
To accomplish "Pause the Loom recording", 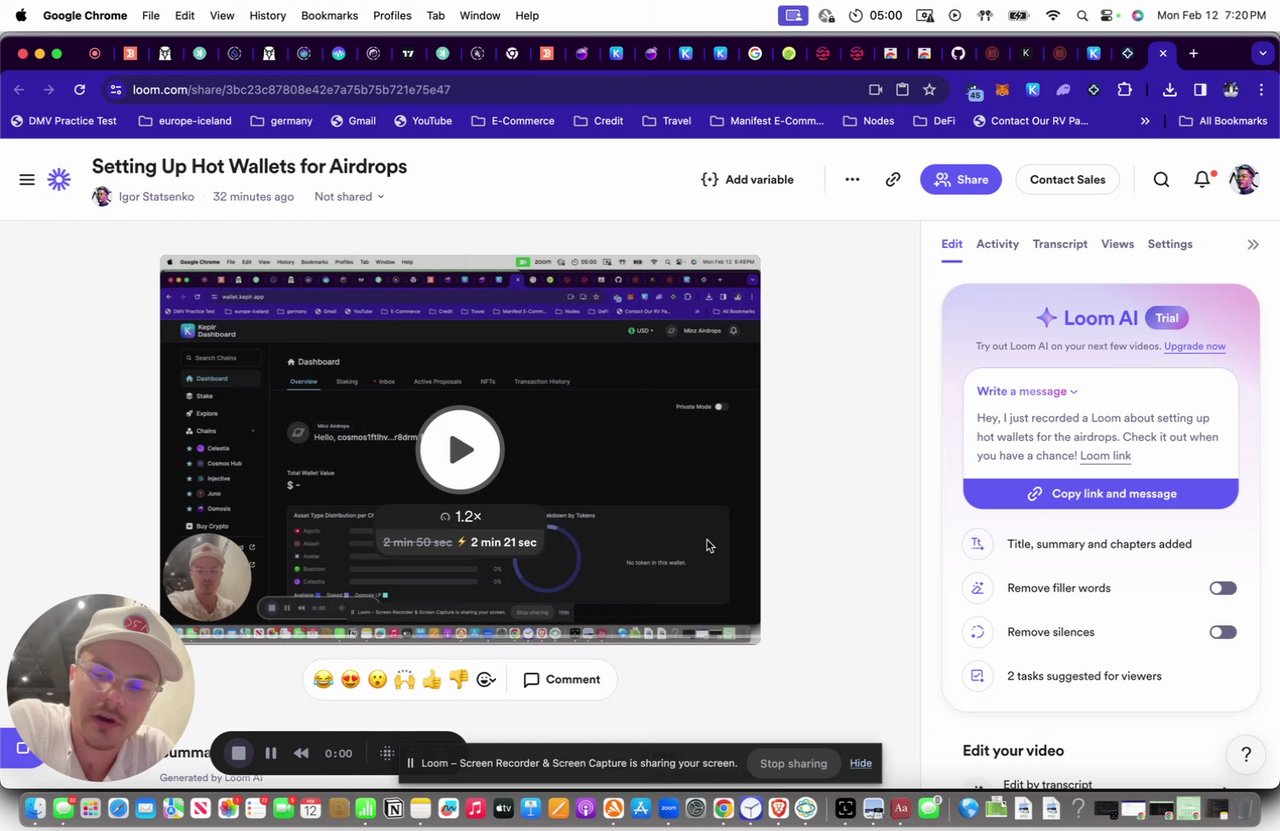I will [x=270, y=753].
